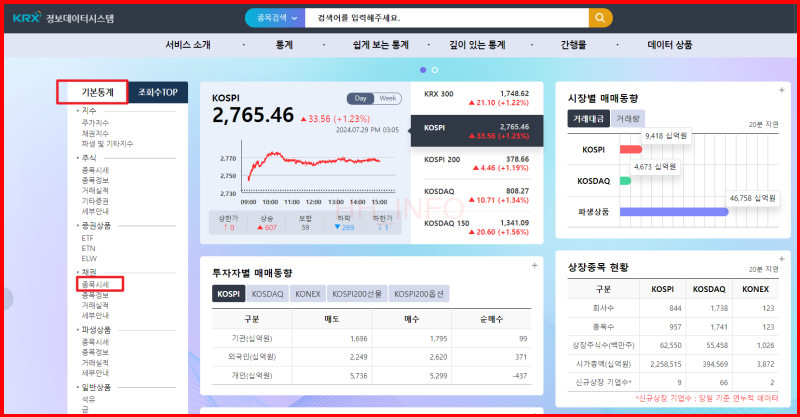
Task: Open the 종목검색 search type dropdown
Action: coord(276,18)
